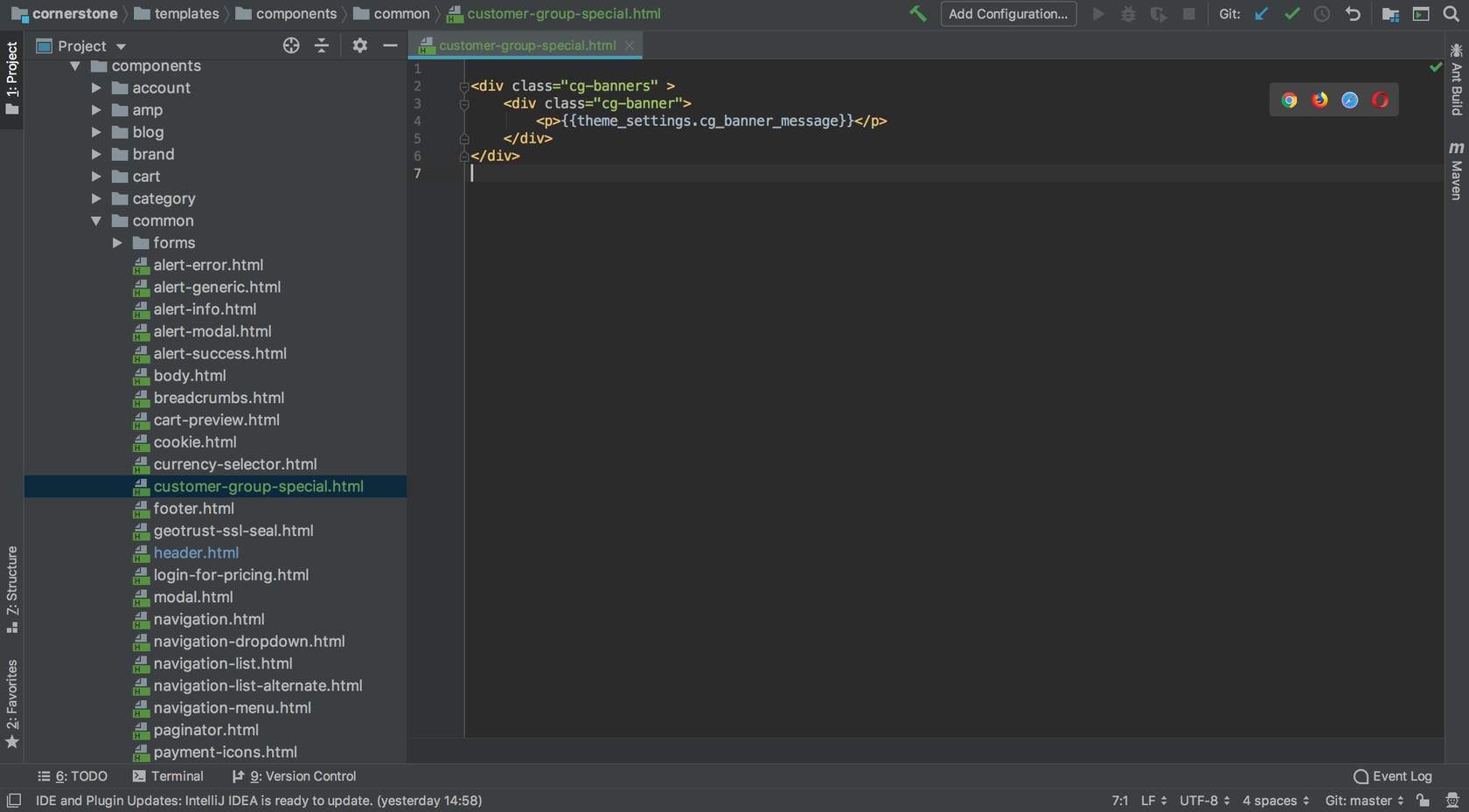Open Project panel settings gear
1469x812 pixels.
pyautogui.click(x=359, y=45)
